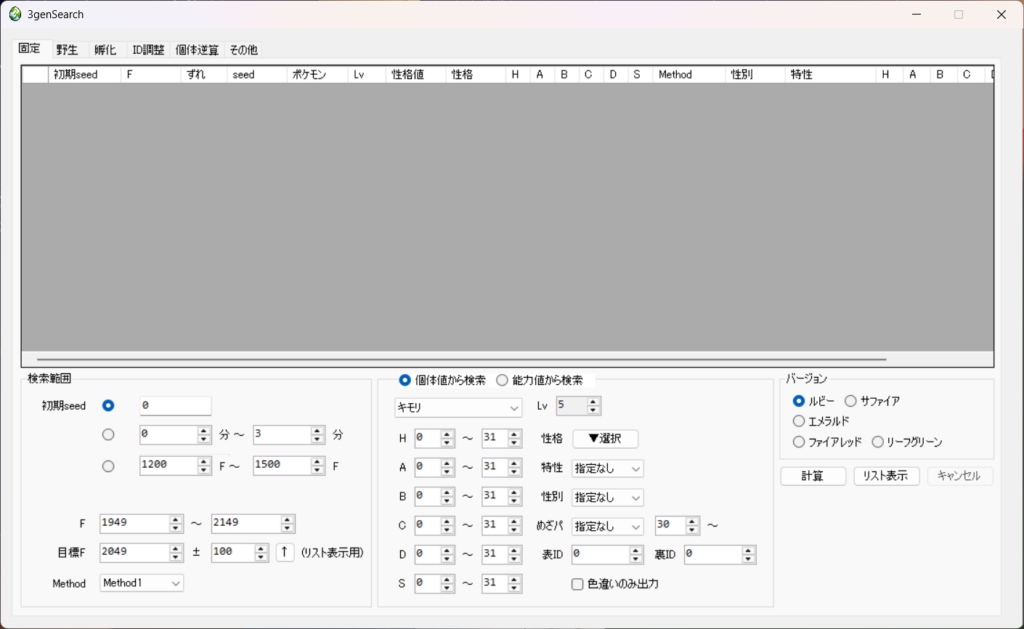Click the リスト表示 button

(887, 475)
